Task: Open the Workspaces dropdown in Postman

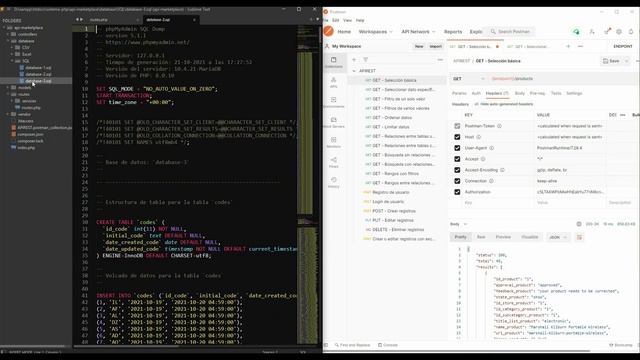Action: point(376,32)
